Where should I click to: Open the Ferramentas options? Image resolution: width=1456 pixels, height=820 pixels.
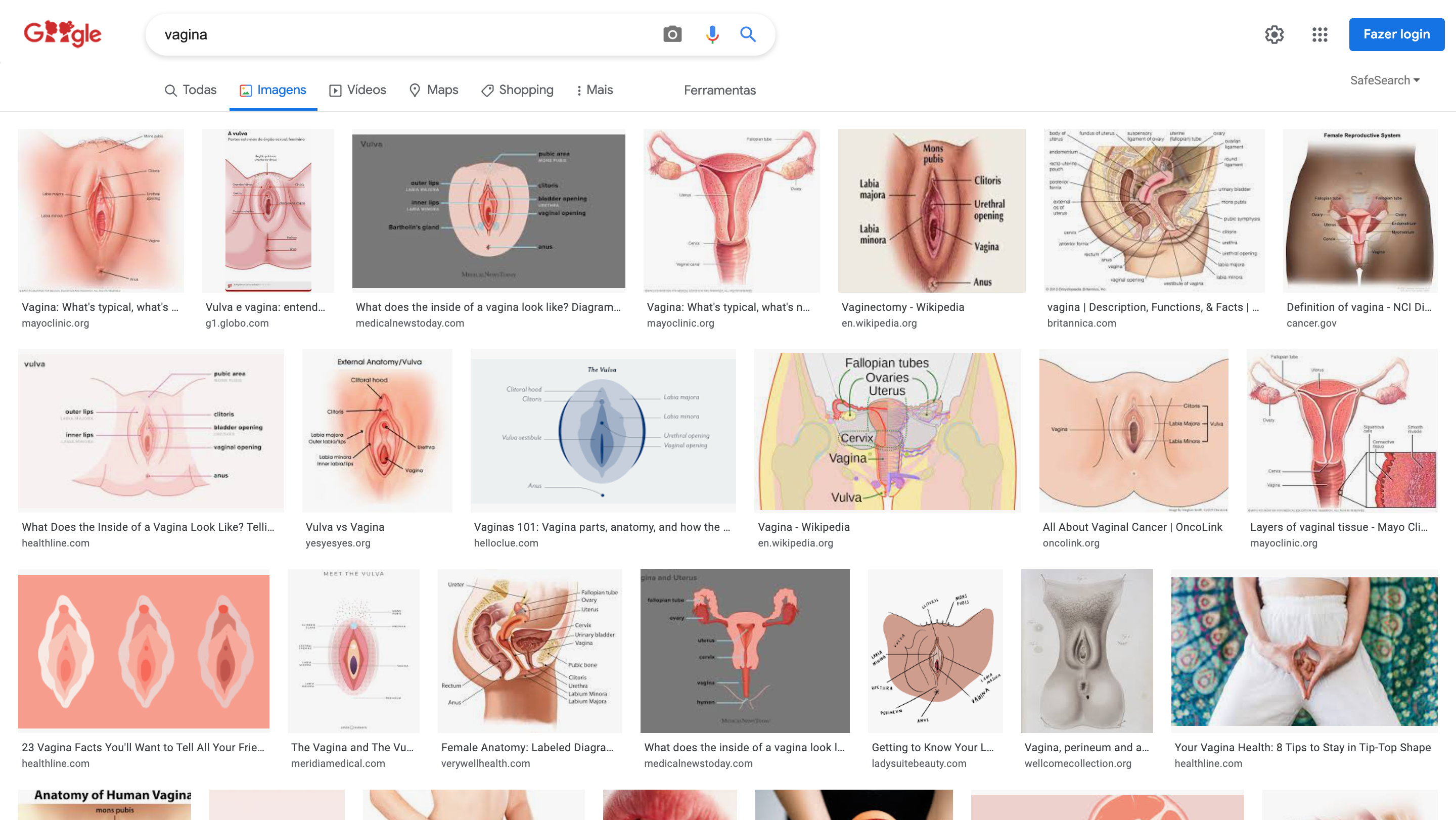[719, 90]
